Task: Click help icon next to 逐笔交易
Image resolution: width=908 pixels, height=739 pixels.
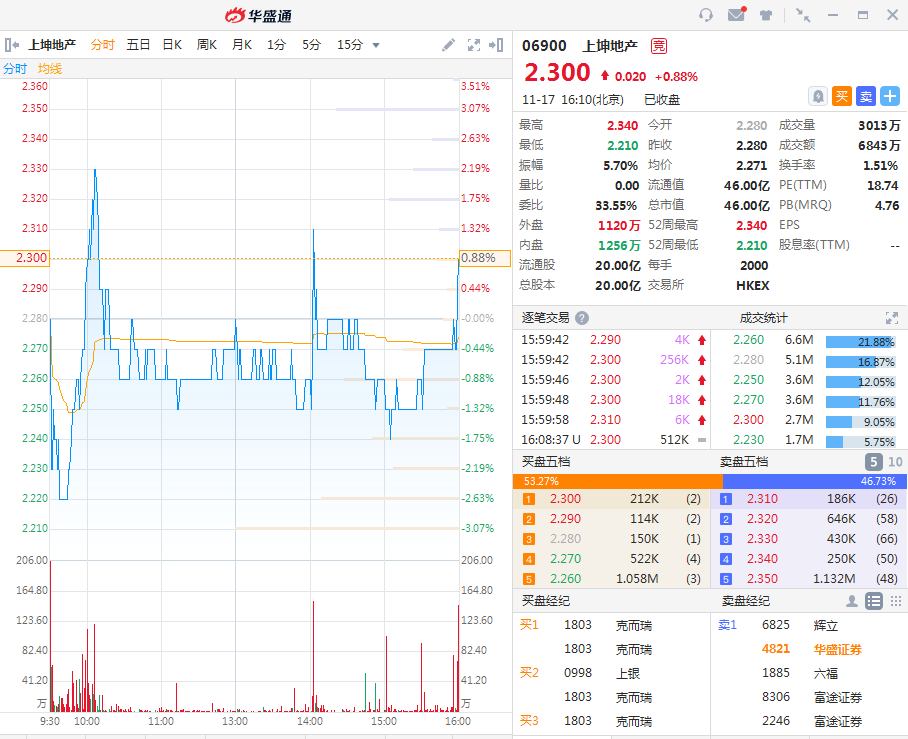Action: tap(583, 318)
